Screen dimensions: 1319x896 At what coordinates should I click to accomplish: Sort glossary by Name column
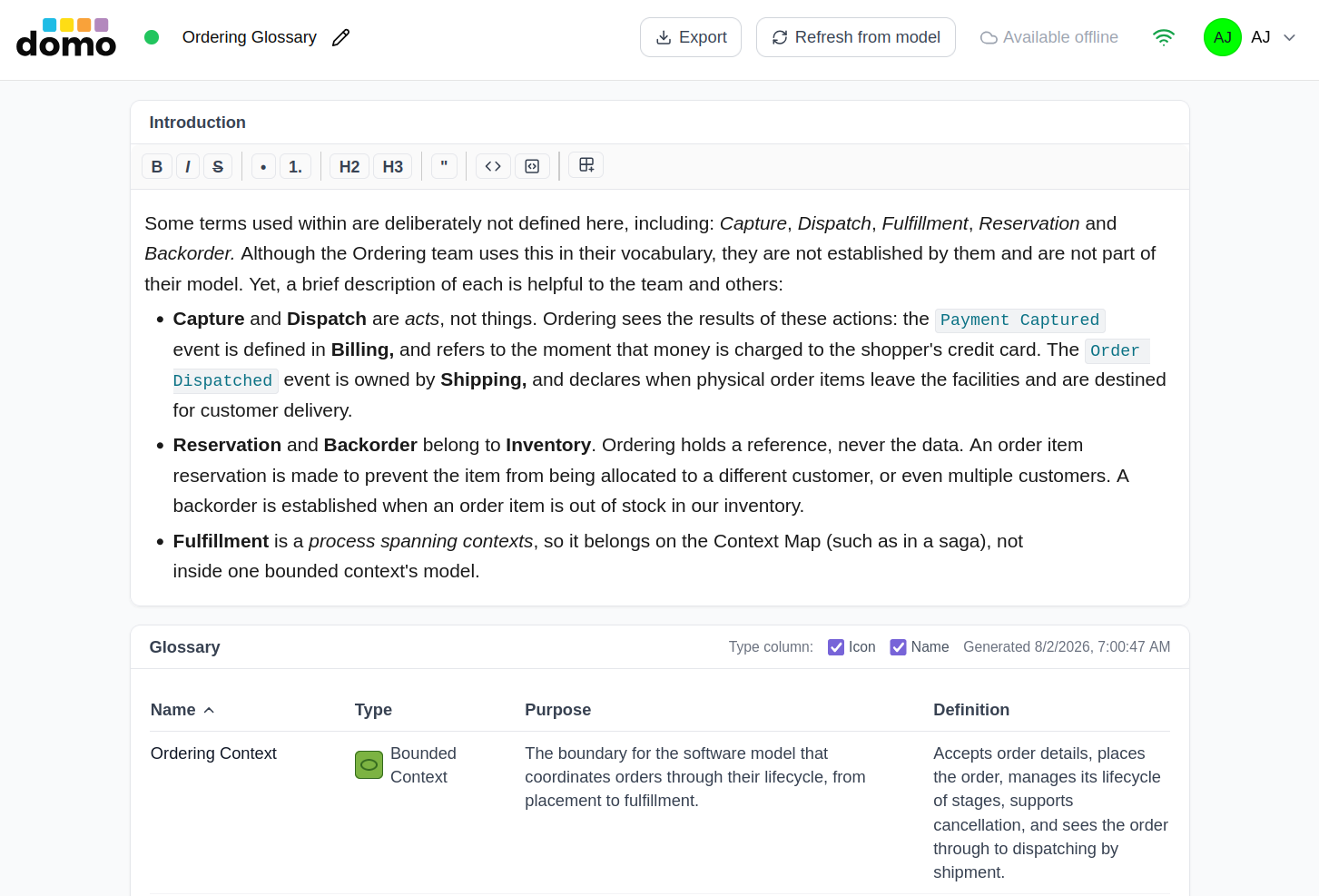click(x=182, y=710)
